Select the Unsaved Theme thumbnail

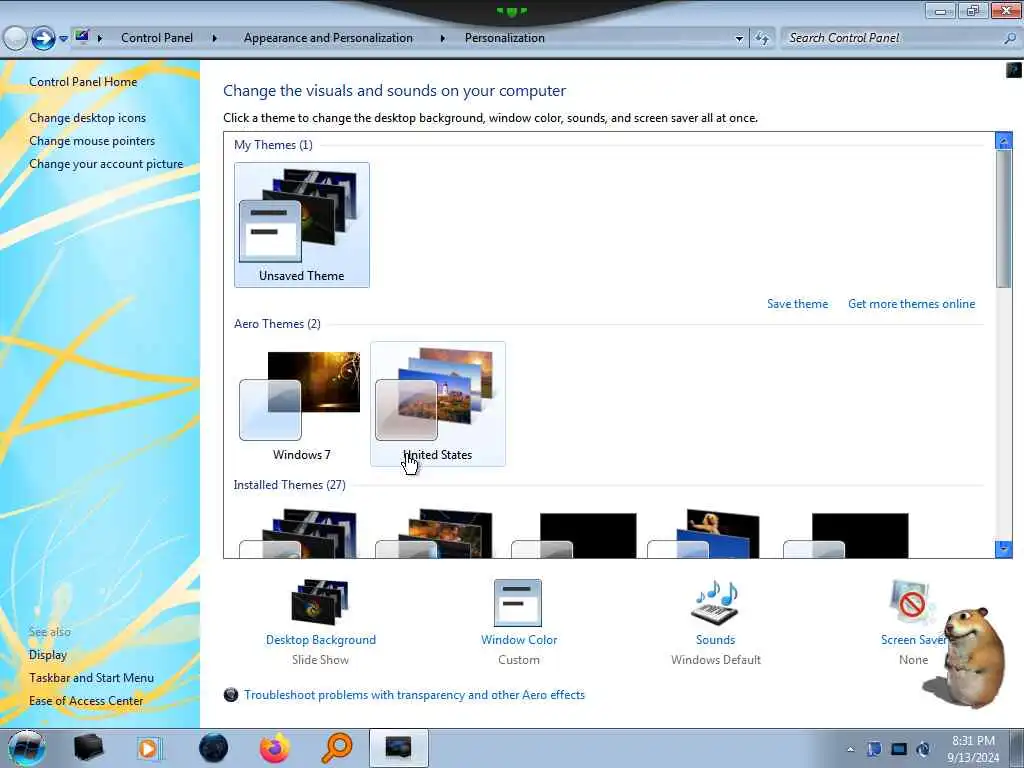(x=302, y=225)
